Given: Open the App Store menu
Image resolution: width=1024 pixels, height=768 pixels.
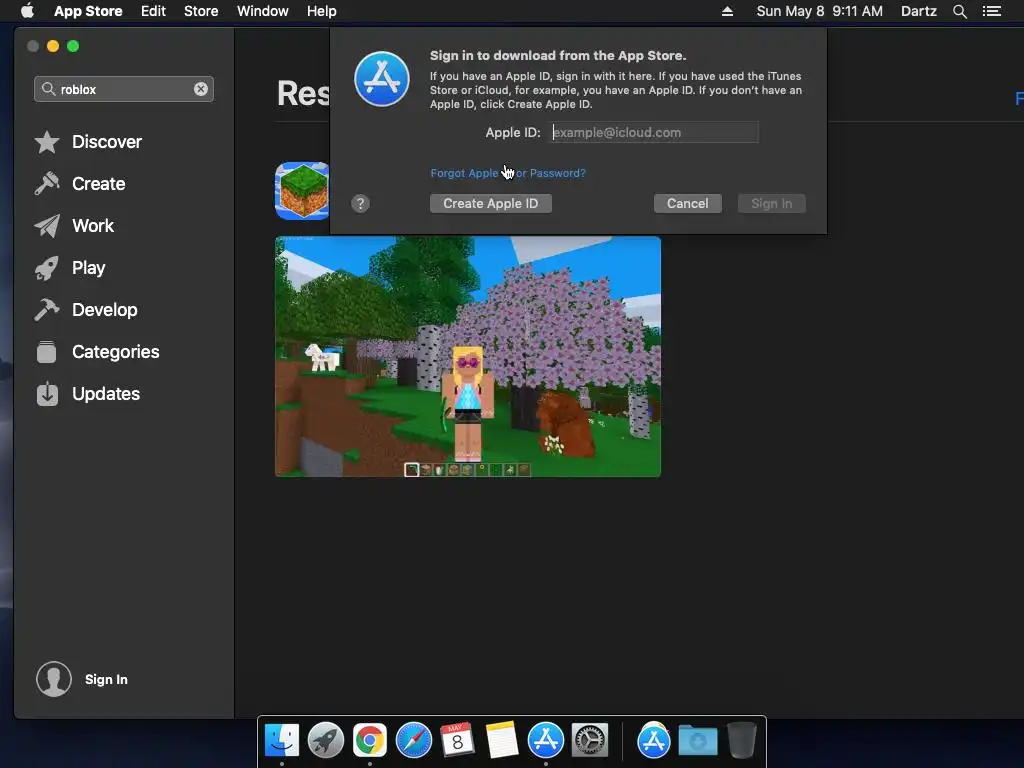Looking at the screenshot, I should point(88,11).
